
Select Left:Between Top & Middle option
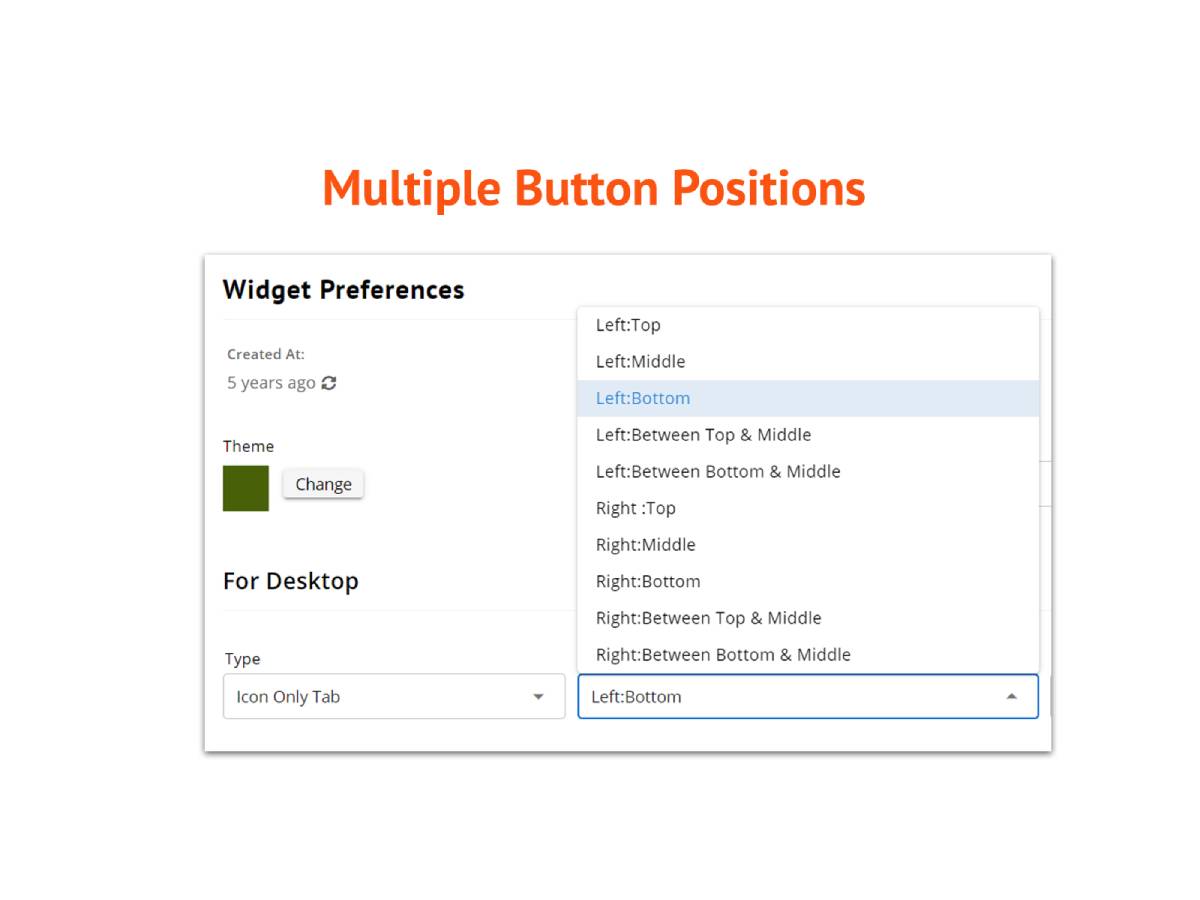point(808,435)
